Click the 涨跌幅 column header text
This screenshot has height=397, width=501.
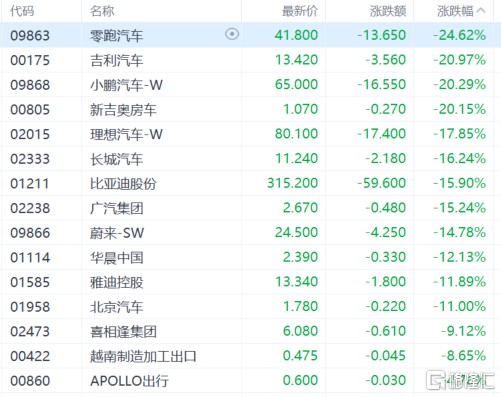click(x=455, y=11)
